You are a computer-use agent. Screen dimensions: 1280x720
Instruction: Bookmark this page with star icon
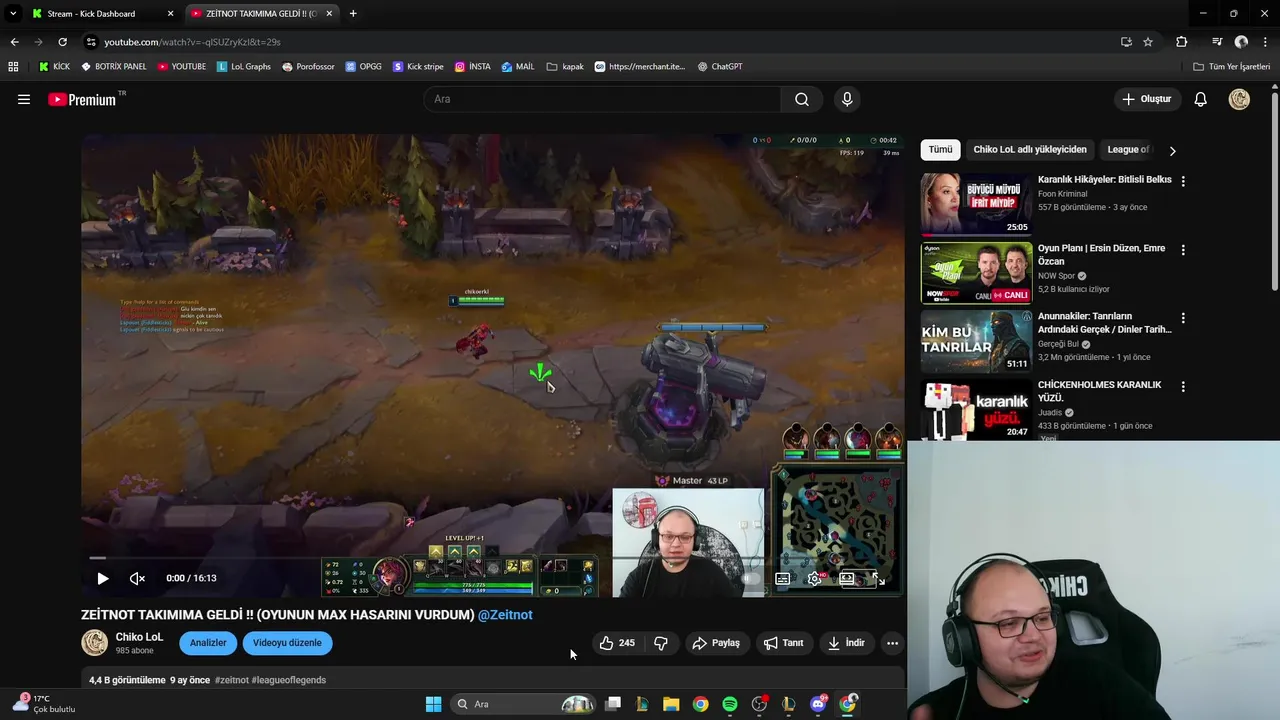coord(1148,42)
